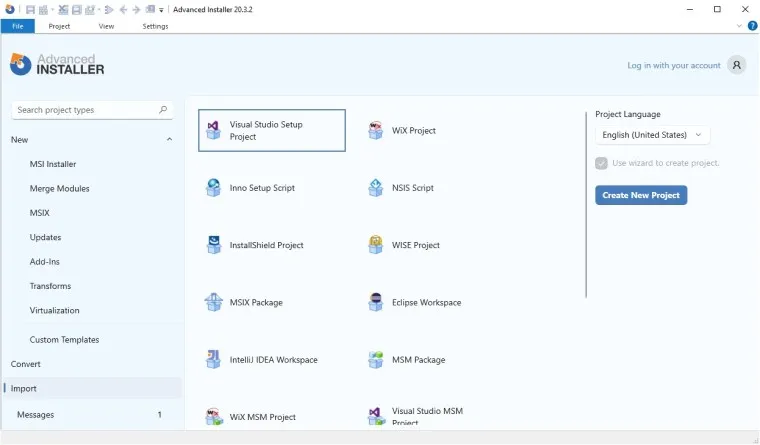This screenshot has width=760, height=445.
Task: Open the Project tab
Action: pos(59,26)
